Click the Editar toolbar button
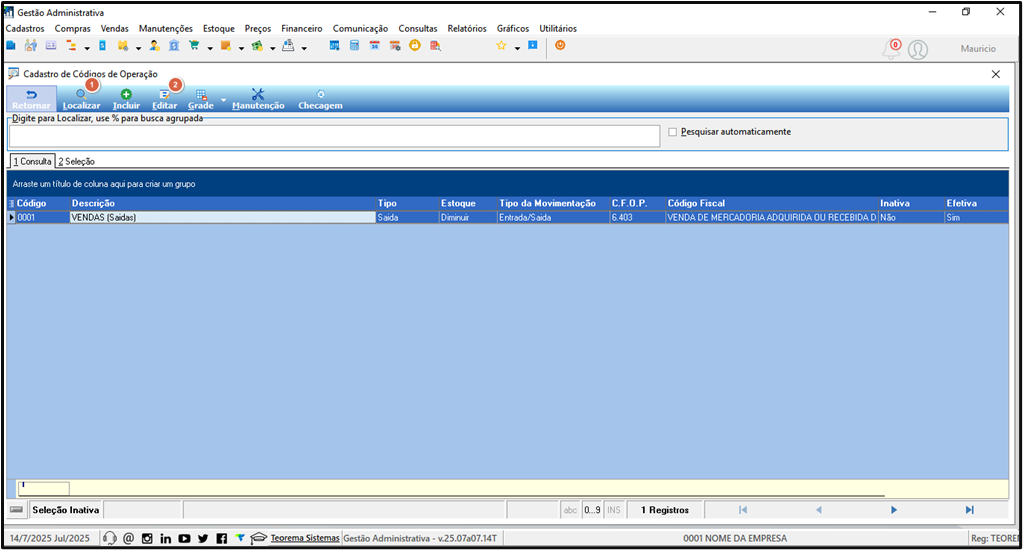This screenshot has height=550, width=1023. click(164, 99)
